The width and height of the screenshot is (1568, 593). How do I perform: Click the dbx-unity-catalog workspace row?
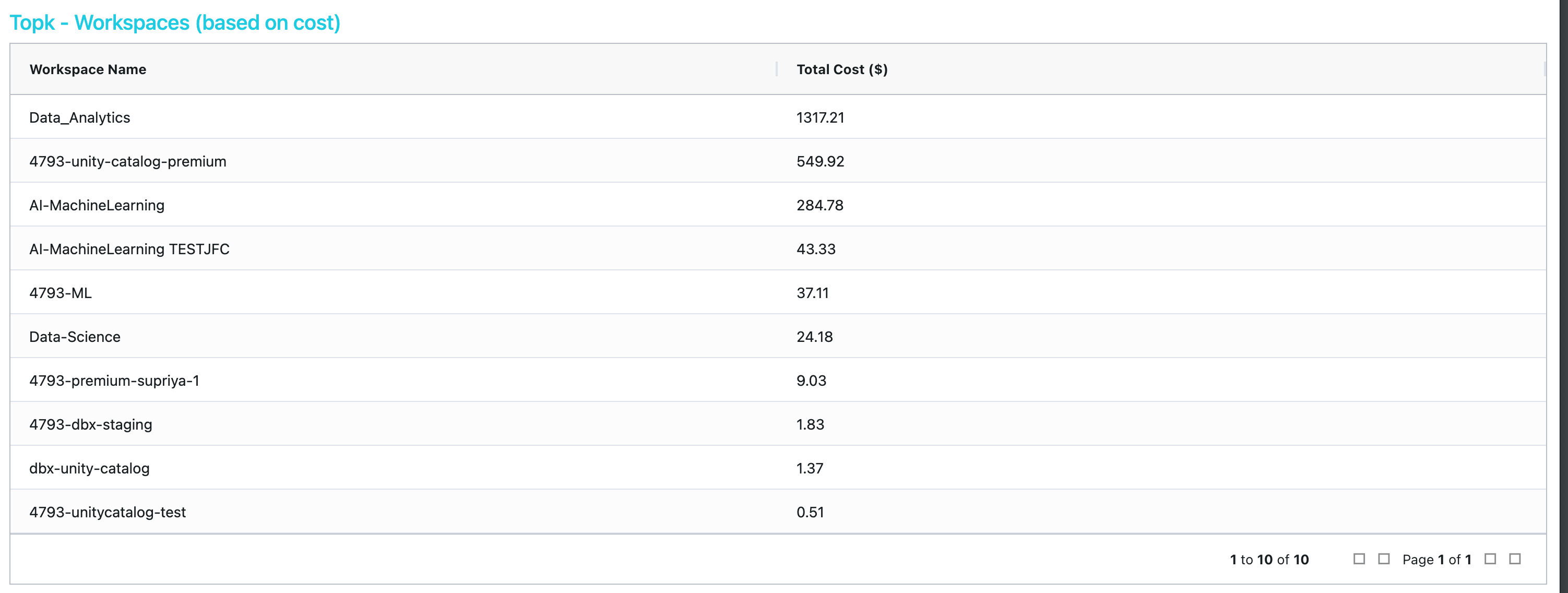89,468
